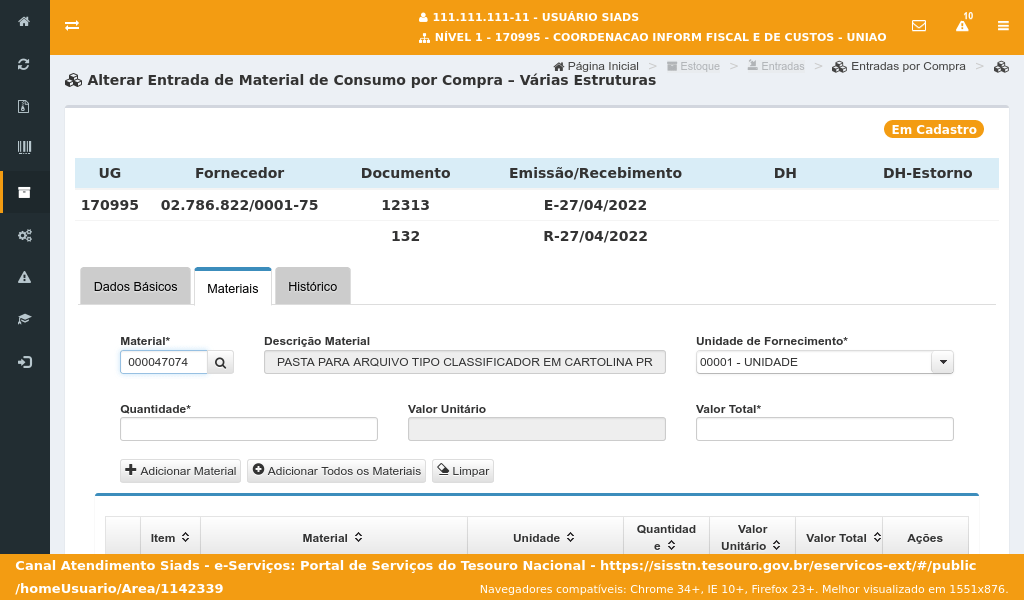
Task: Open the hamburger menu in header
Action: 1003,25
